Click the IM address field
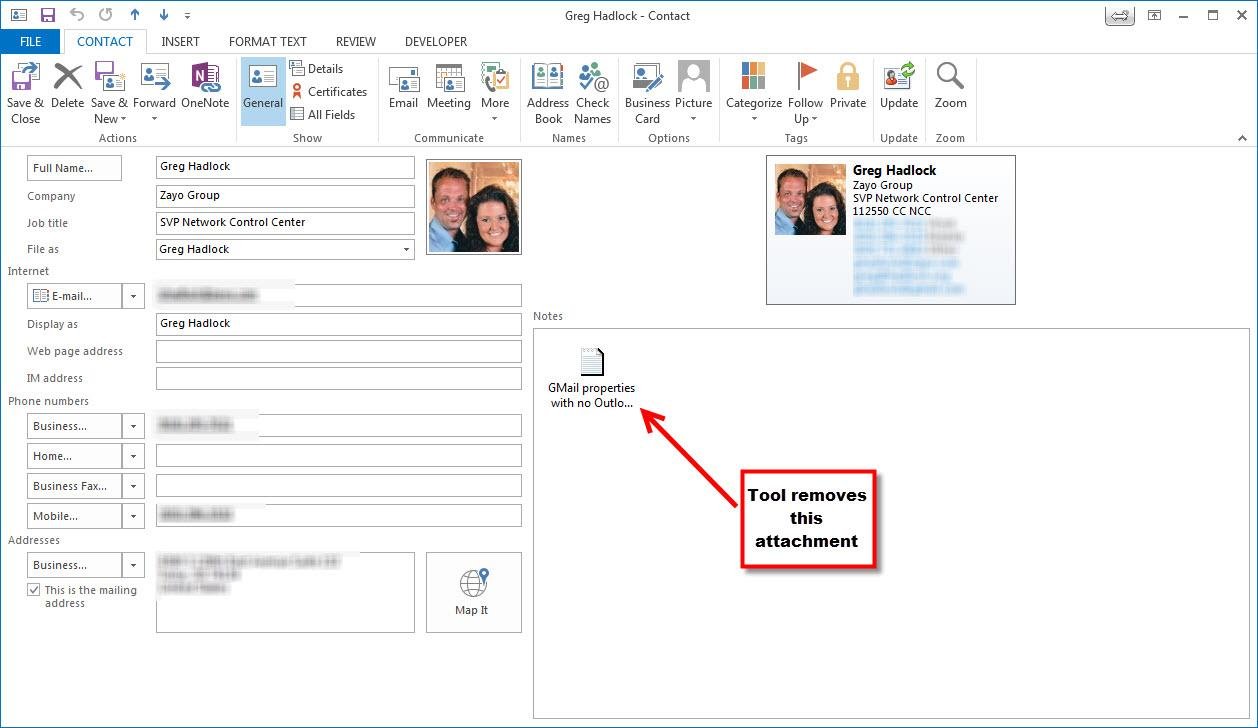Viewport: 1258px width, 728px height. (339, 379)
